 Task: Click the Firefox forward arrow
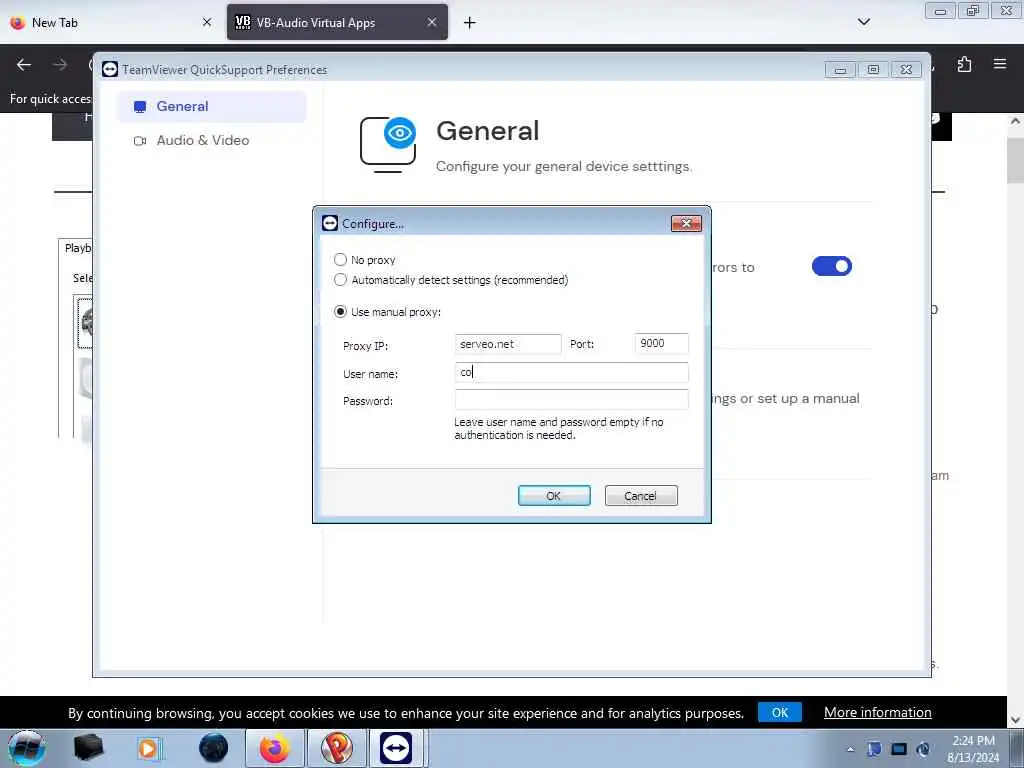60,64
